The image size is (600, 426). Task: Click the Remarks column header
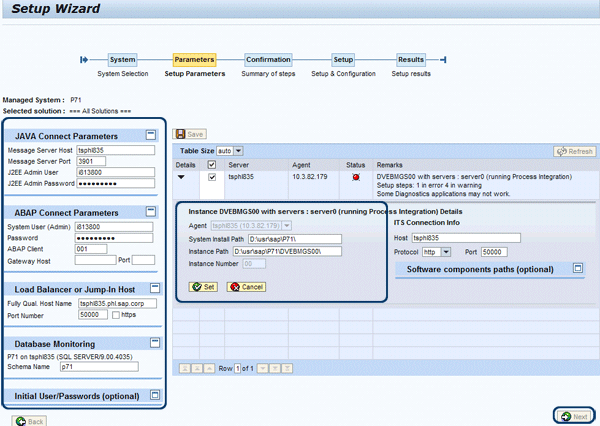click(x=390, y=165)
